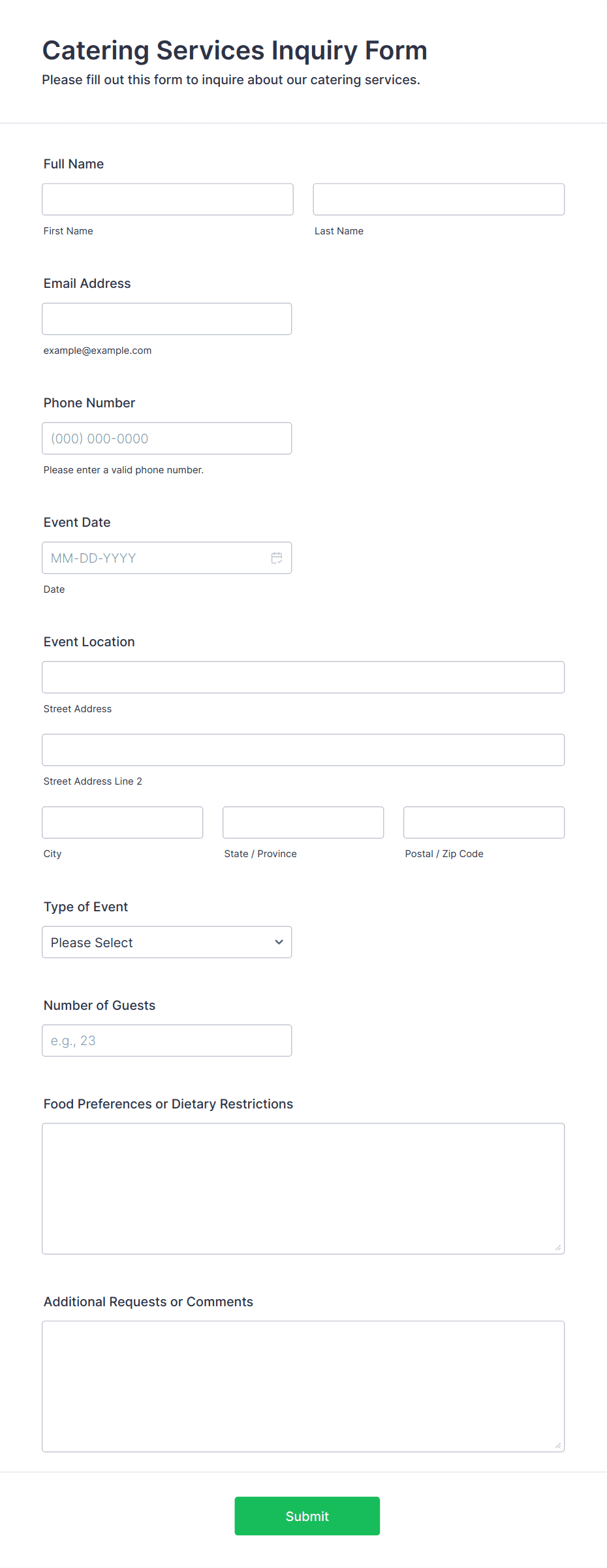Focus the City input box
This screenshot has width=607, height=1568.
pos(123,822)
